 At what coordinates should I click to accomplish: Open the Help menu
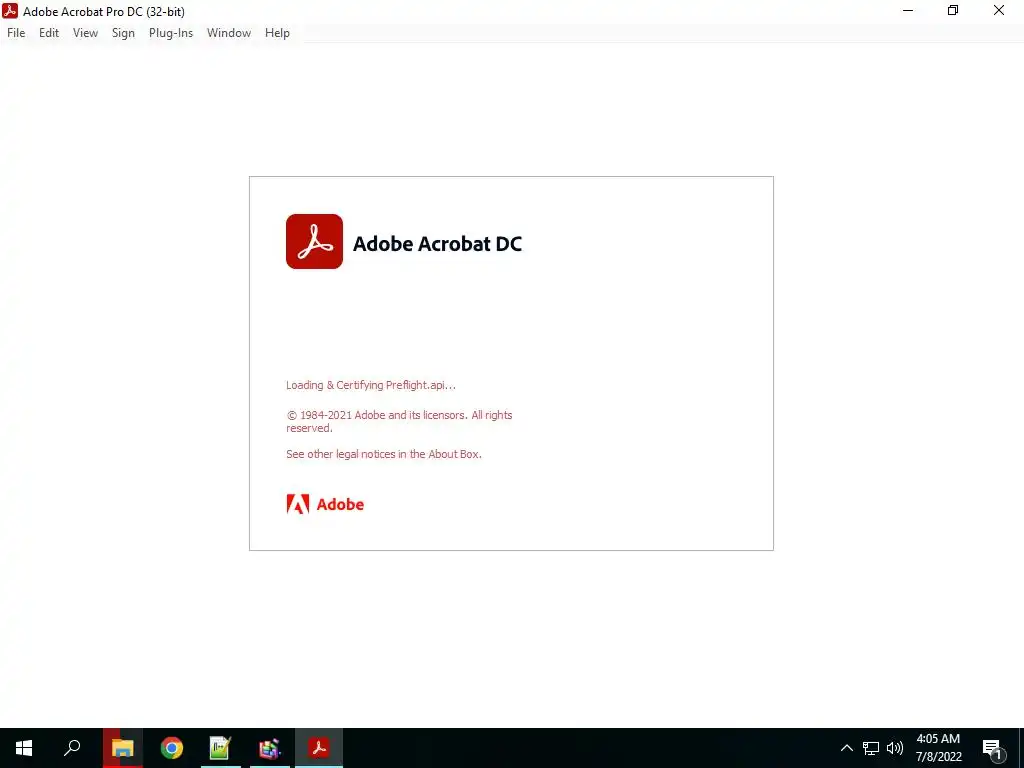tap(277, 33)
